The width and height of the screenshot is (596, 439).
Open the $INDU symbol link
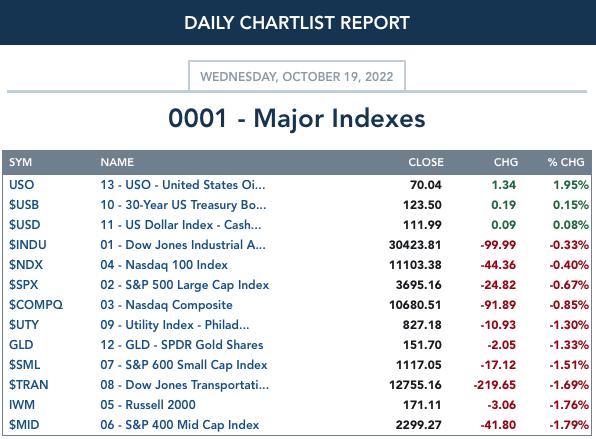(x=28, y=245)
